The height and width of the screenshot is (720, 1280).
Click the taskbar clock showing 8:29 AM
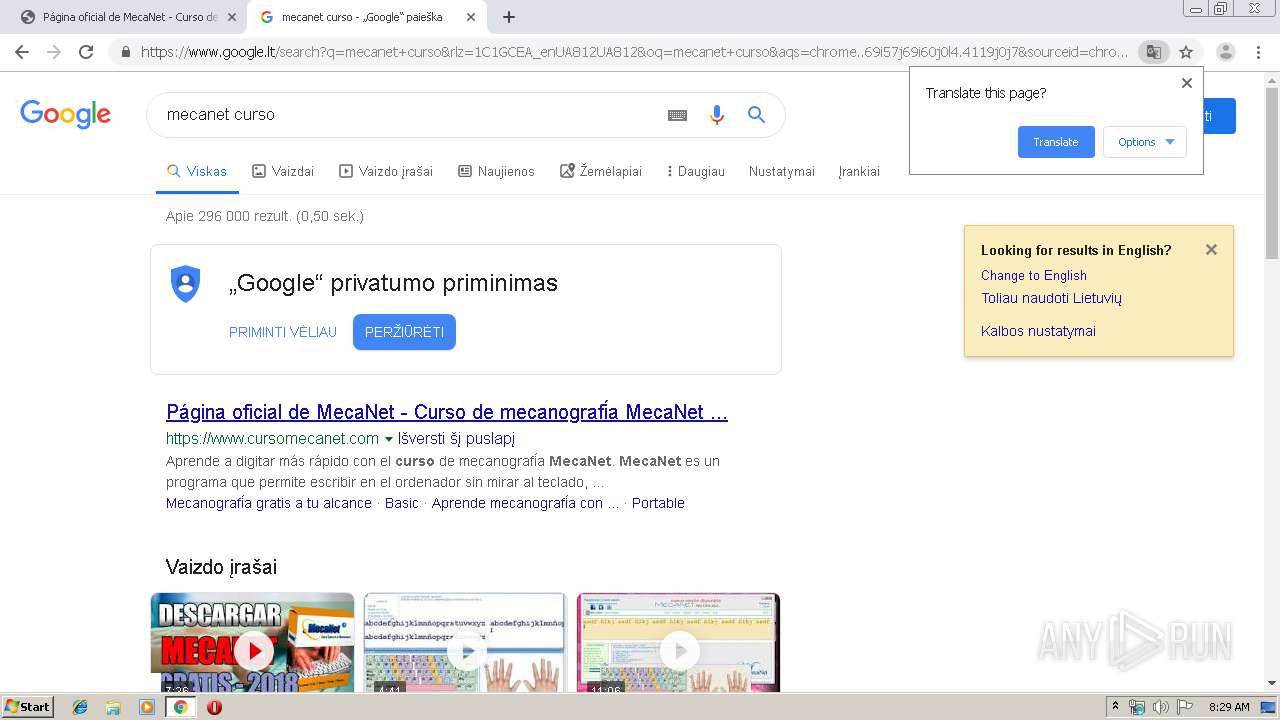click(1229, 707)
